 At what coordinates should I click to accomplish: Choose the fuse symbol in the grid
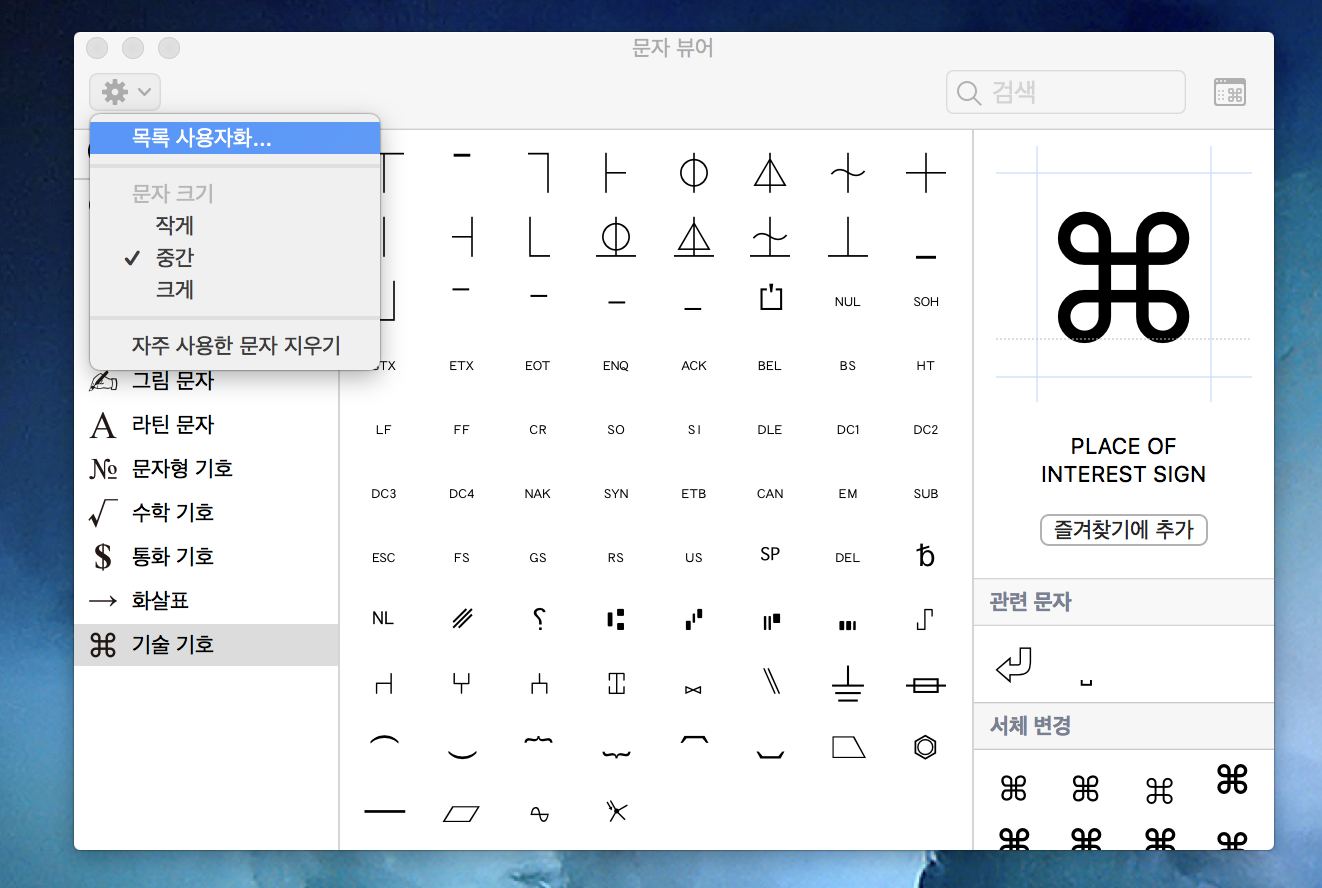coord(925,685)
